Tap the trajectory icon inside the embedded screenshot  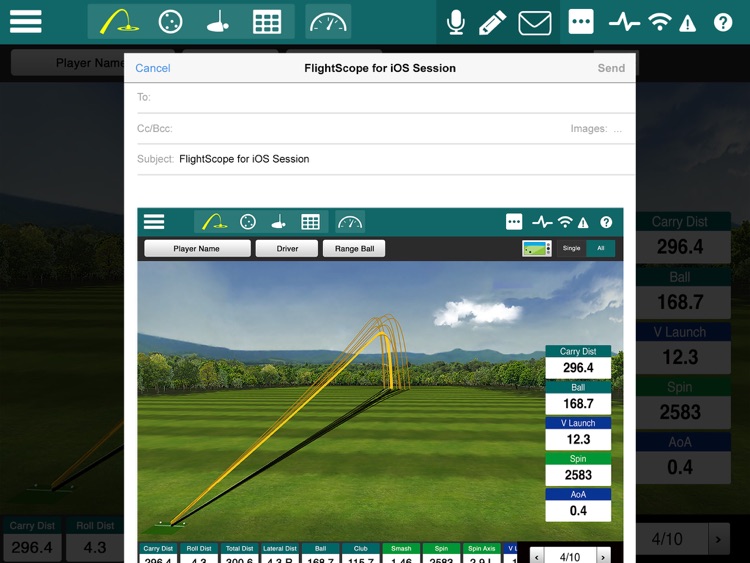(x=214, y=222)
